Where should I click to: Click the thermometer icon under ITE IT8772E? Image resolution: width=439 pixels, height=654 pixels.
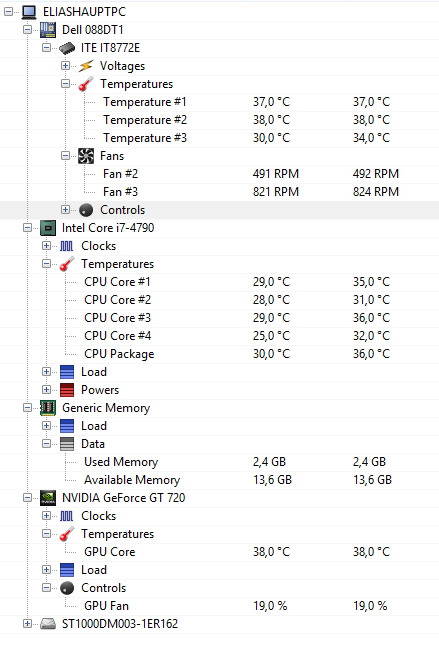click(86, 84)
